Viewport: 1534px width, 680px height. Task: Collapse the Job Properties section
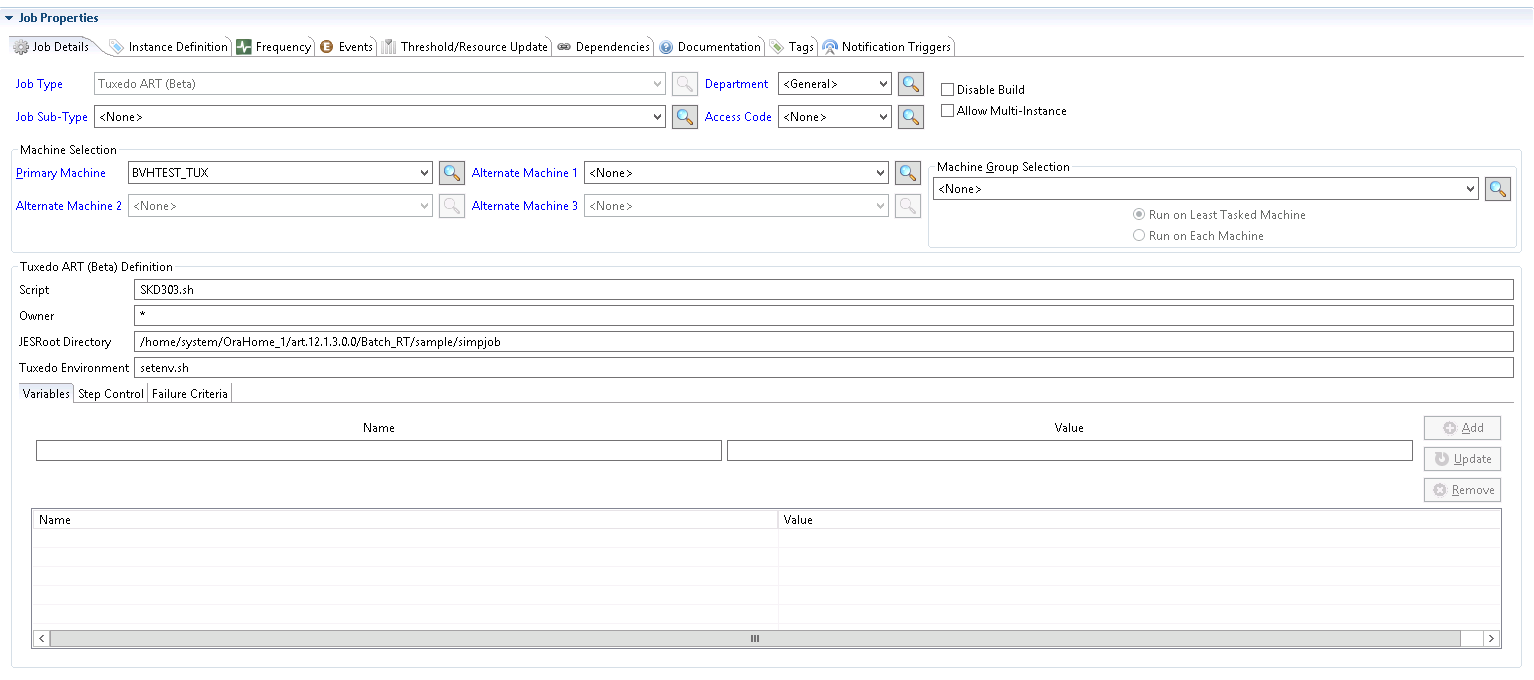tap(9, 18)
